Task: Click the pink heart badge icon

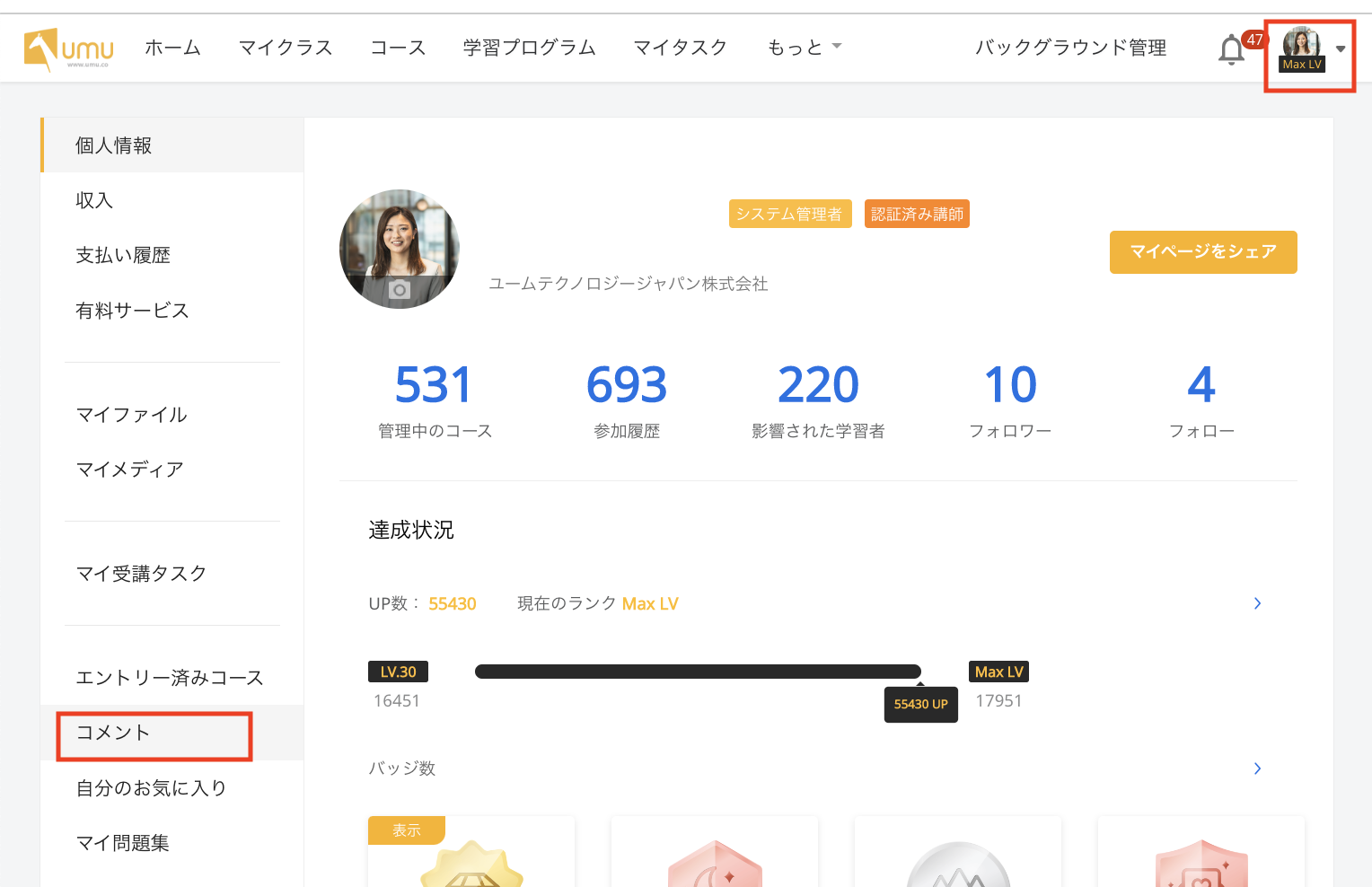Action: 1200,866
